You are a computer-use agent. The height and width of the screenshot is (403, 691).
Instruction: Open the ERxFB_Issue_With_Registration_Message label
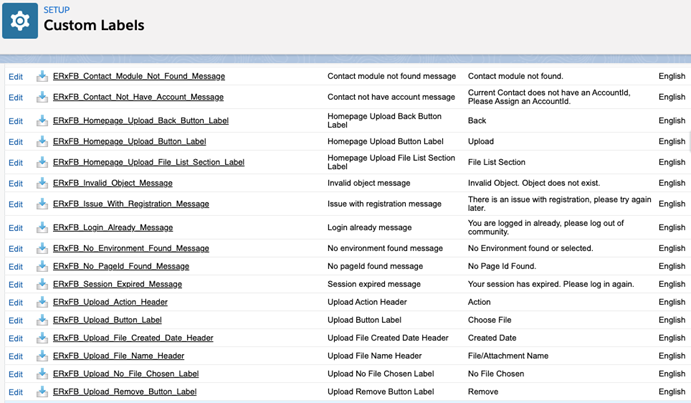point(130,204)
